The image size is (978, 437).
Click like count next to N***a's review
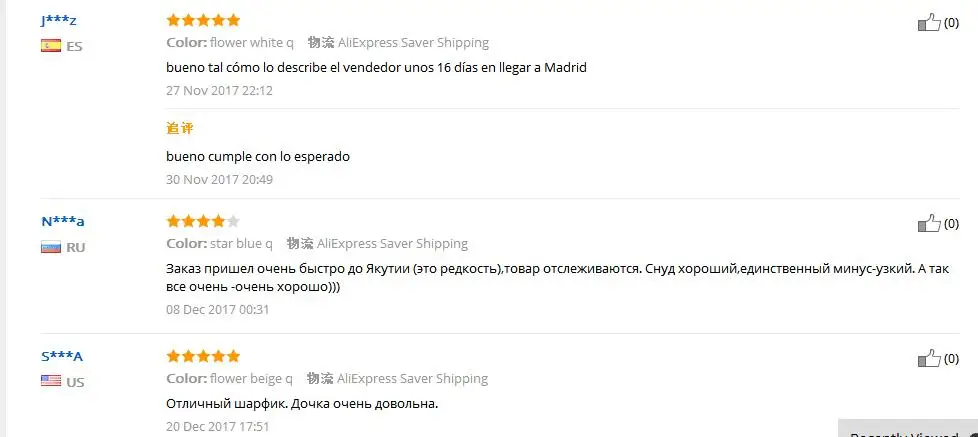(x=951, y=224)
